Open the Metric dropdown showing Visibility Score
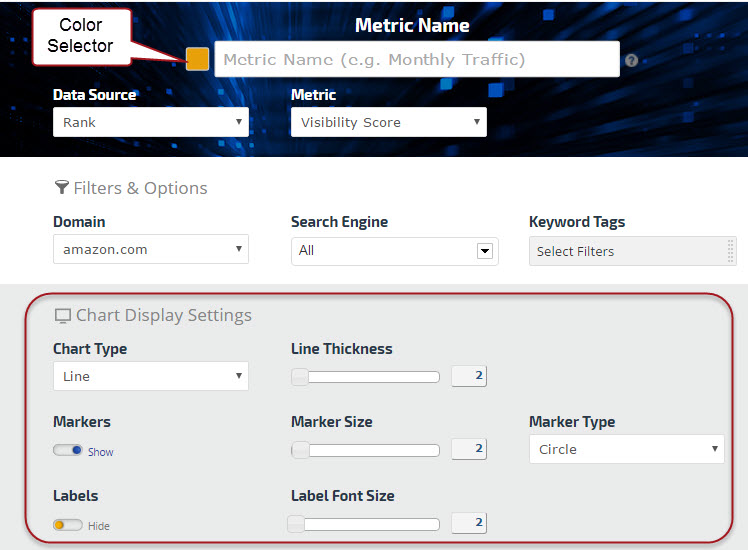Viewport: 748px width, 550px height. (388, 122)
